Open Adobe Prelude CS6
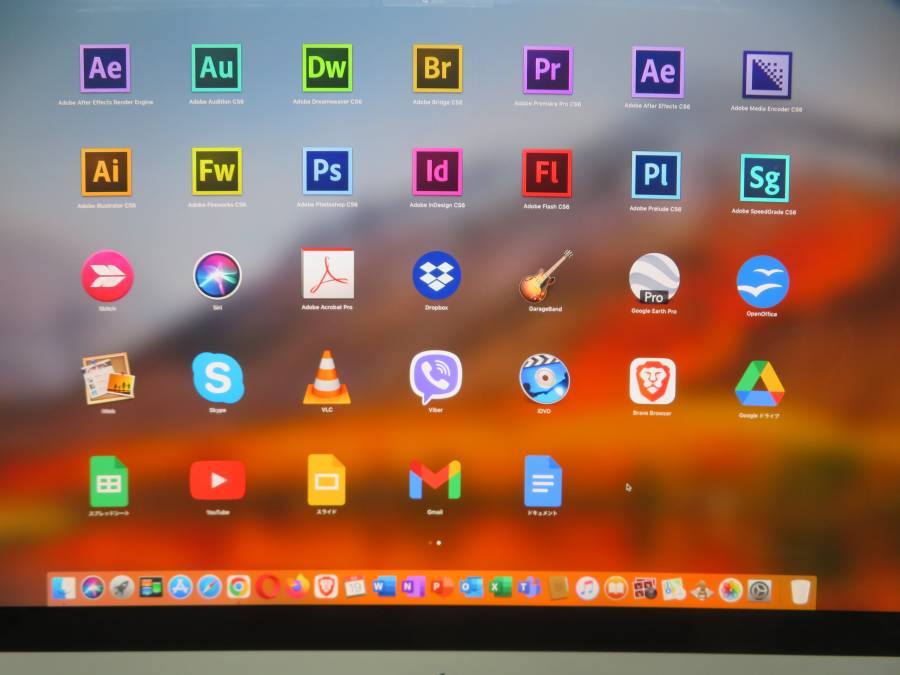 656,175
